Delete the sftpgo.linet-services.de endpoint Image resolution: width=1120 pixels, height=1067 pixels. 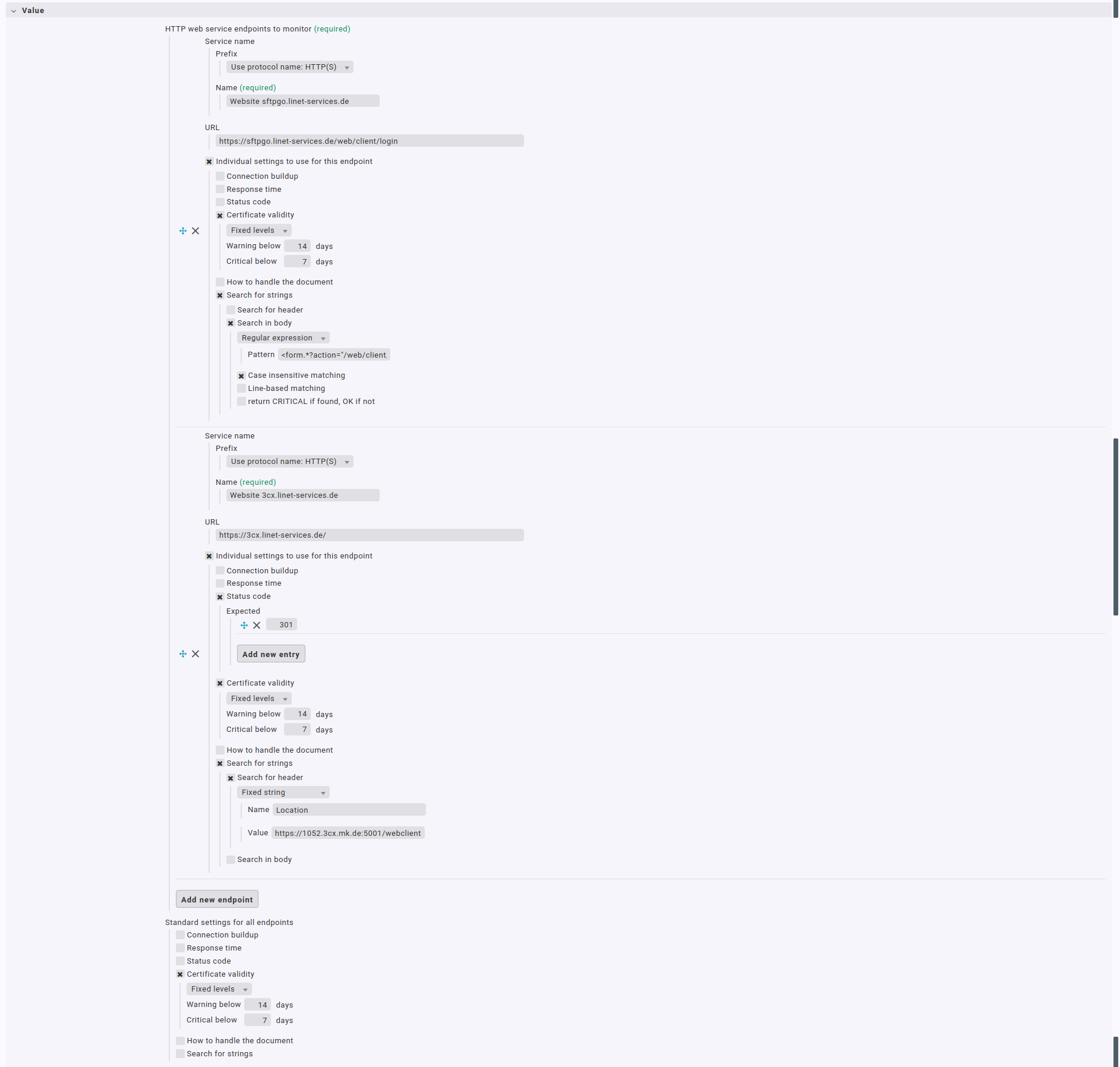[196, 231]
